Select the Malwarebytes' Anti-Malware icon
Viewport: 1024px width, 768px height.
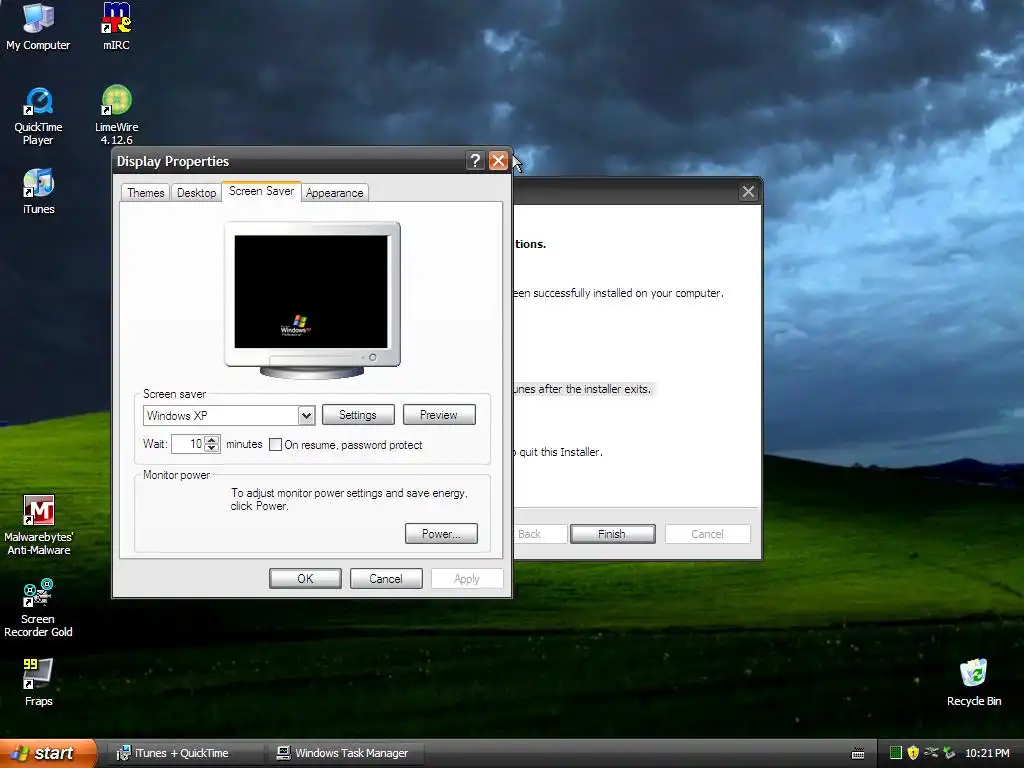click(x=39, y=525)
